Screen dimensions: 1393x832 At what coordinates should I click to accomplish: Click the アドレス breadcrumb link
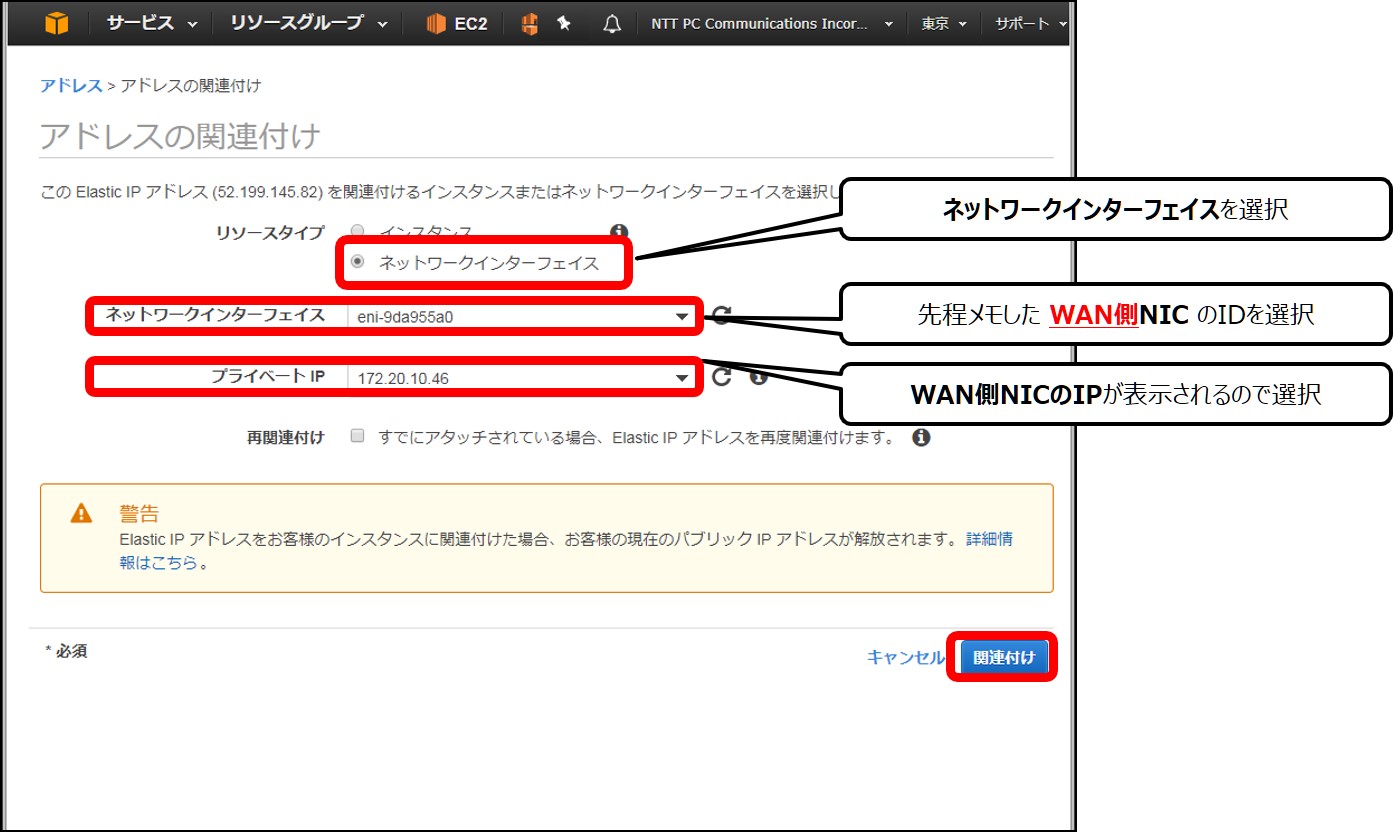click(x=71, y=86)
